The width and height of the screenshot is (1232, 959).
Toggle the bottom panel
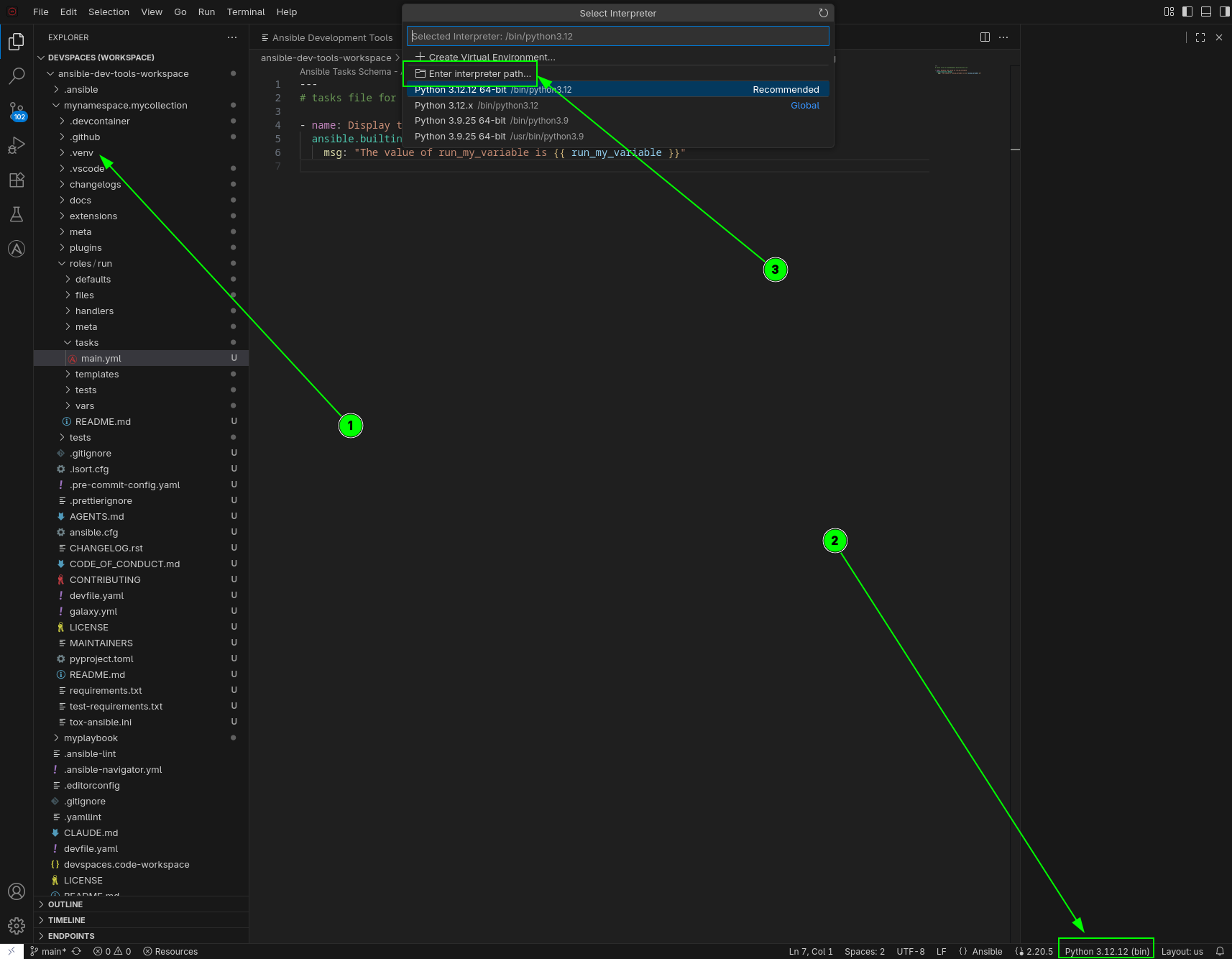pos(1206,12)
